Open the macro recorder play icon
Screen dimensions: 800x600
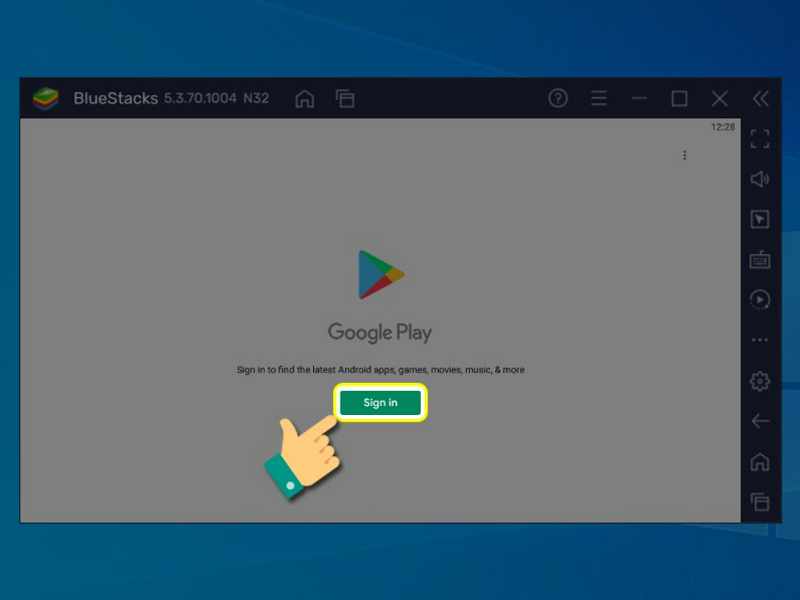tap(760, 300)
